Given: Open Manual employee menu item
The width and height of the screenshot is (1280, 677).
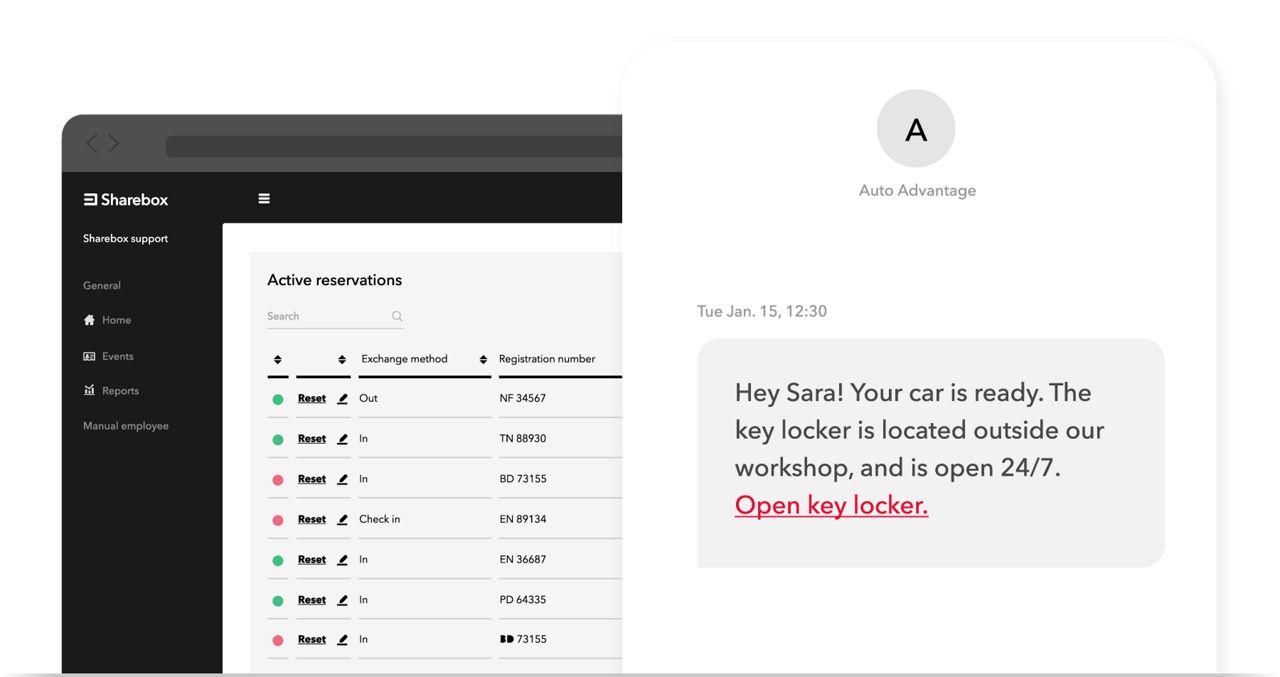Looking at the screenshot, I should (x=126, y=426).
